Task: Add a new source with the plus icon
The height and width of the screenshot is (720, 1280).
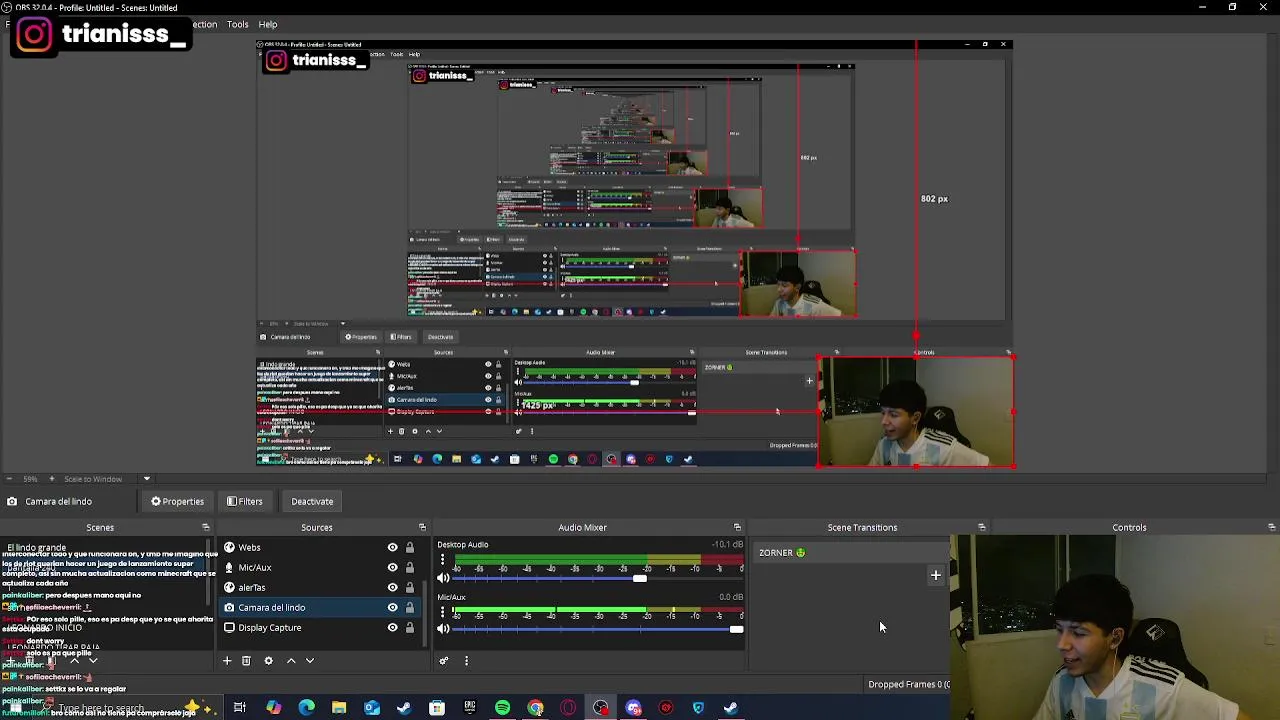Action: coord(227,660)
